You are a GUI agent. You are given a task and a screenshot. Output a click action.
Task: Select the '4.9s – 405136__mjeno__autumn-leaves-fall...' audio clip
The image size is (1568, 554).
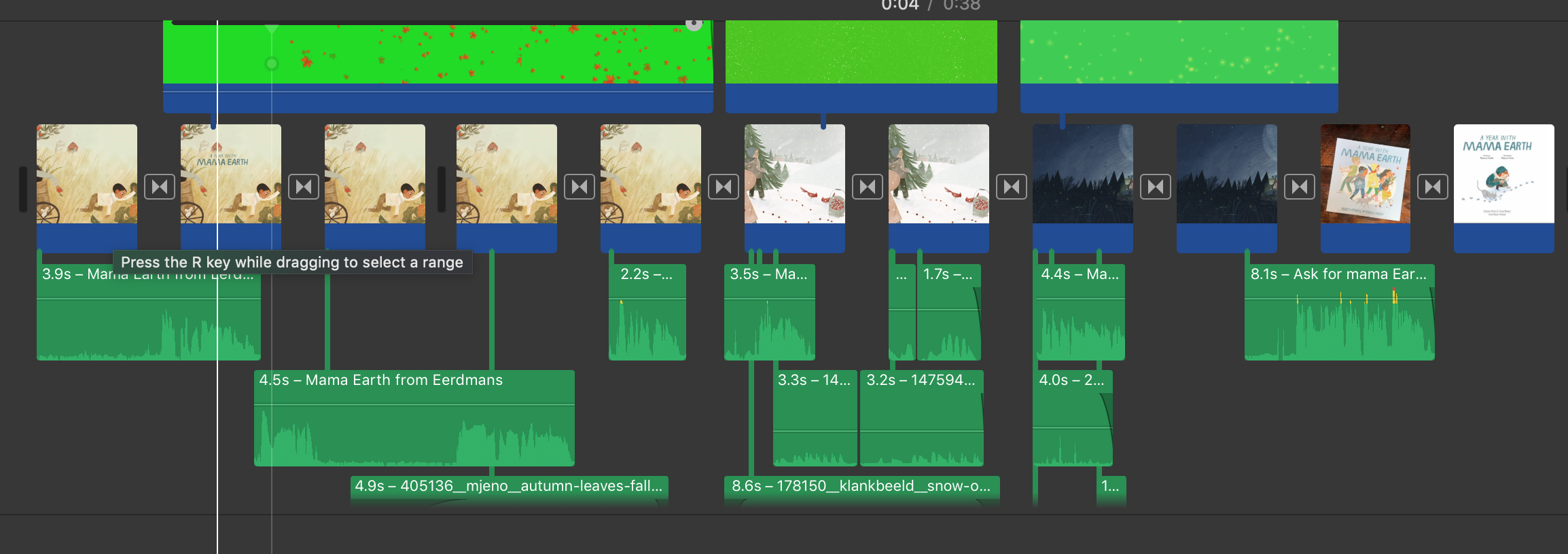(x=510, y=492)
